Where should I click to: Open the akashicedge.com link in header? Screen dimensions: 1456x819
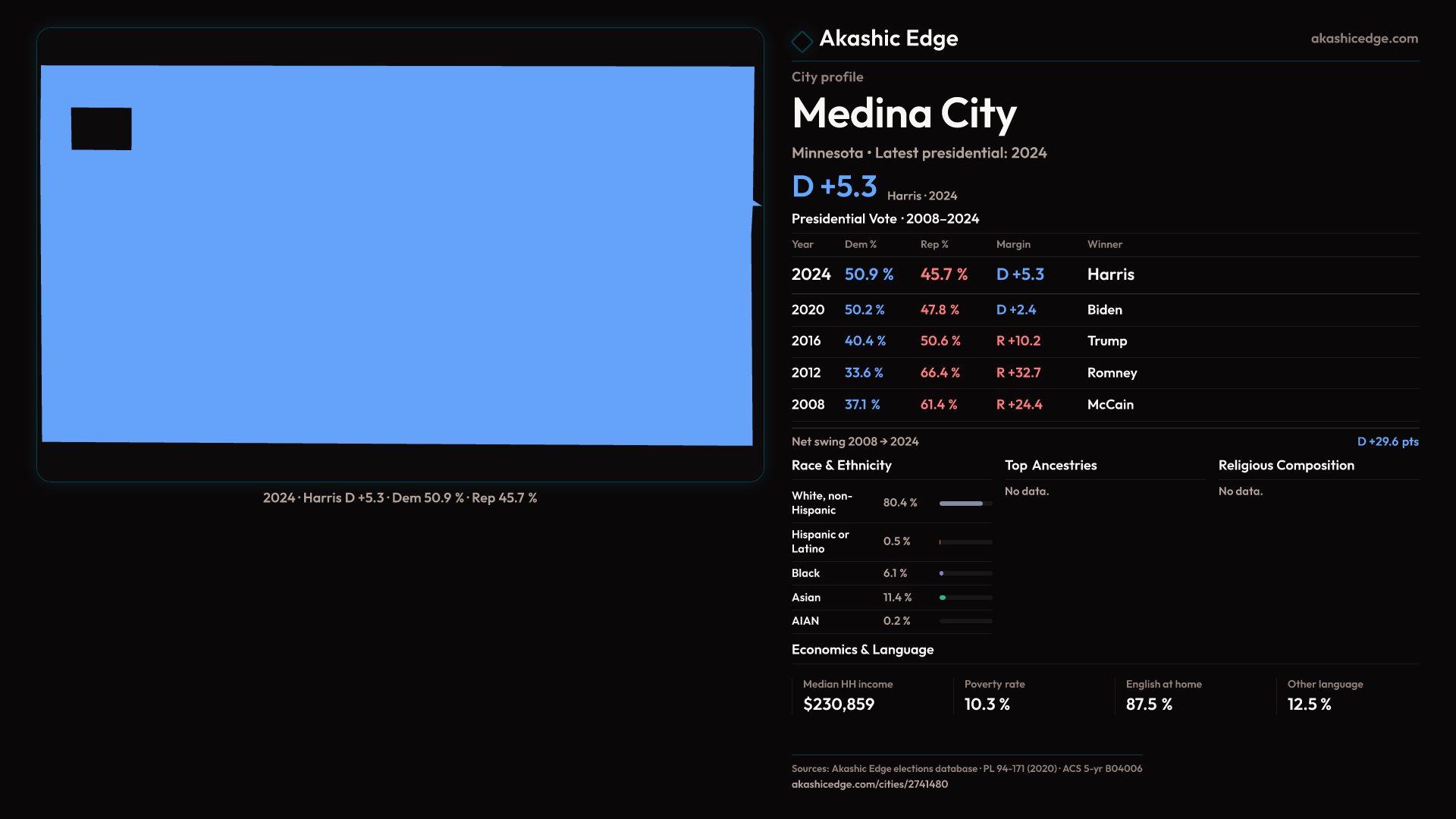[x=1363, y=39]
